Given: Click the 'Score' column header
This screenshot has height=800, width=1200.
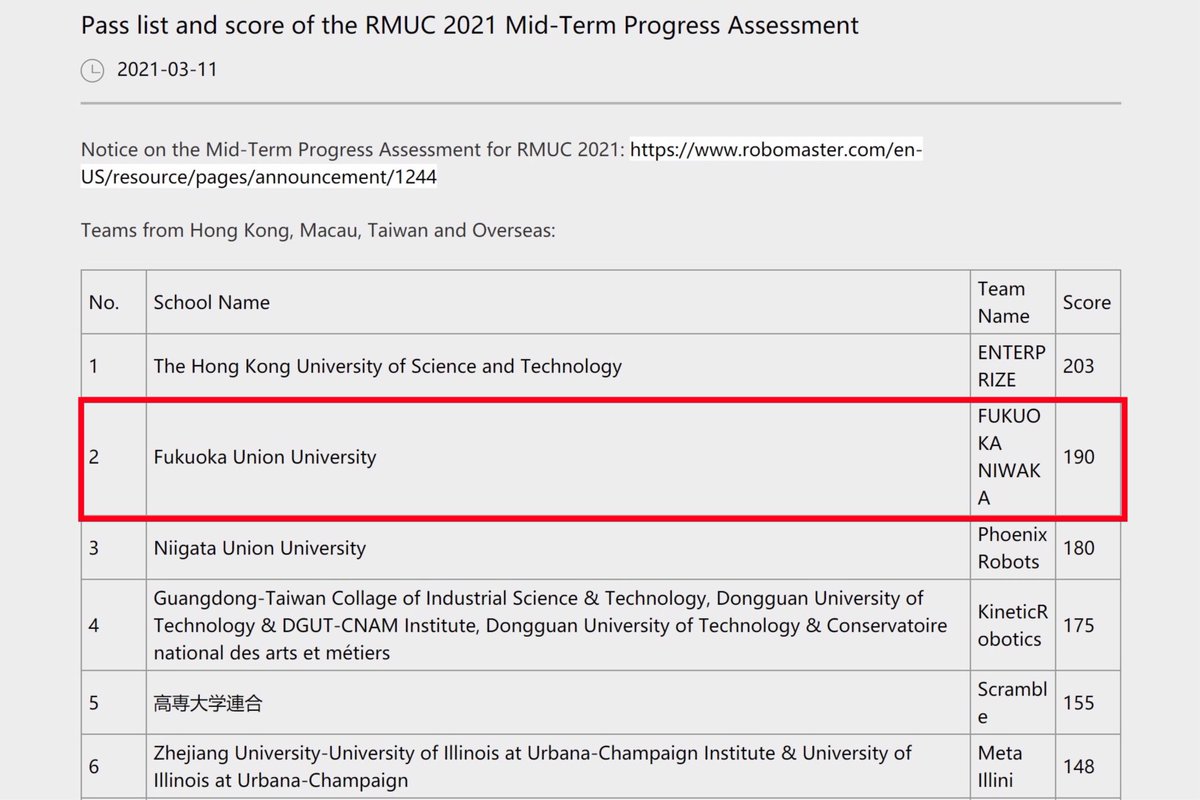Looking at the screenshot, I should [x=1088, y=302].
